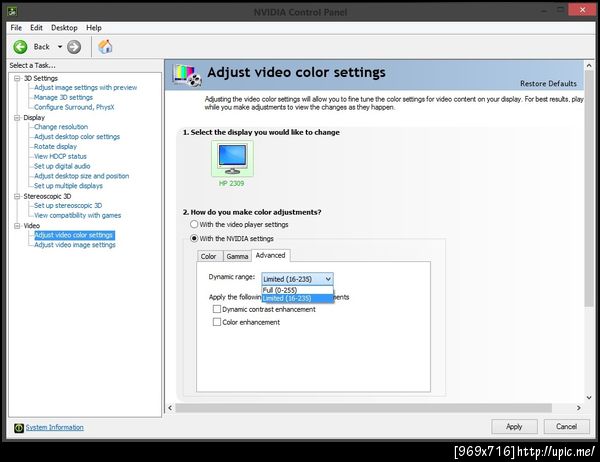Enable Color enhancement checkbox
This screenshot has width=600, height=462.
point(217,322)
